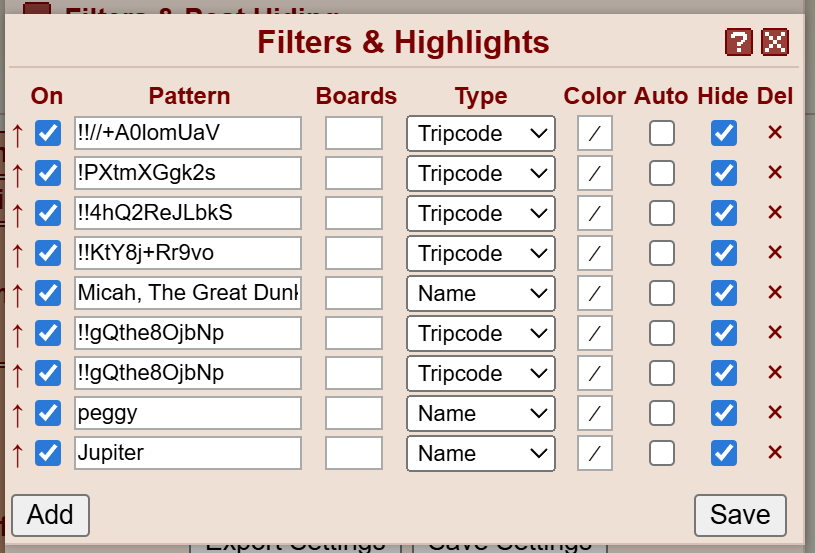
Task: Focus the peggy pattern field
Action: (x=188, y=413)
